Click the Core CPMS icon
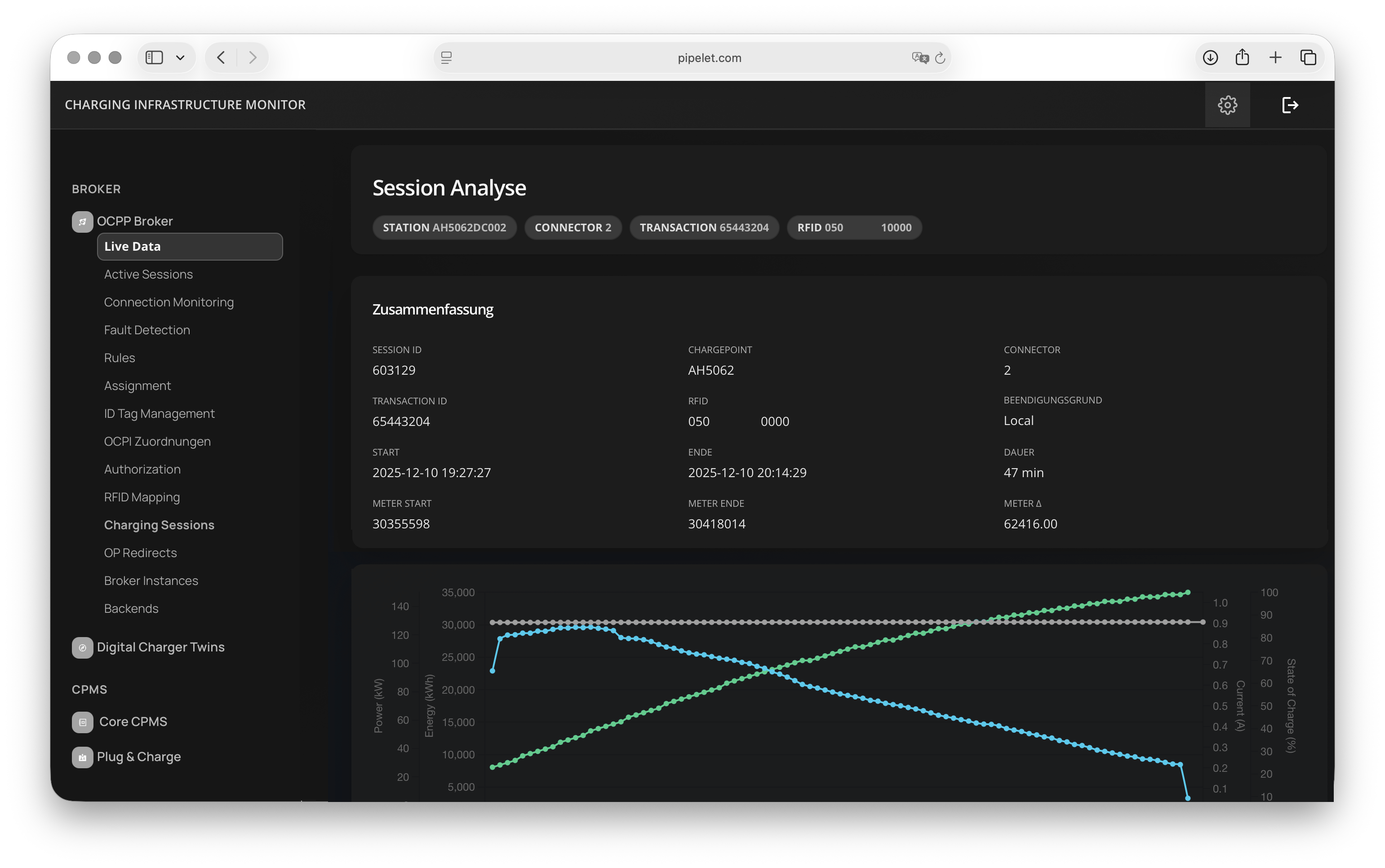Screen dimensions: 1385x868 tap(82, 722)
